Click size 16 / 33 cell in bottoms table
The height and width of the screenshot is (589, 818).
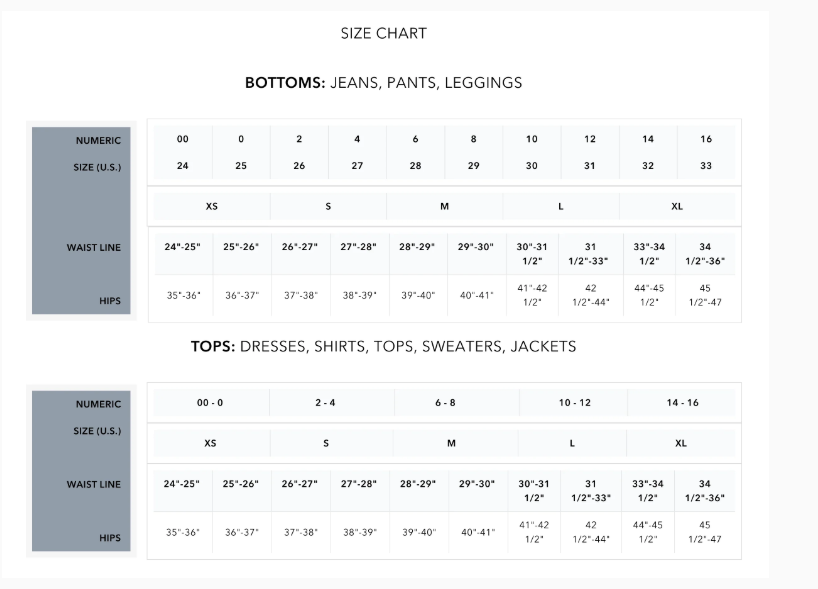[x=706, y=152]
